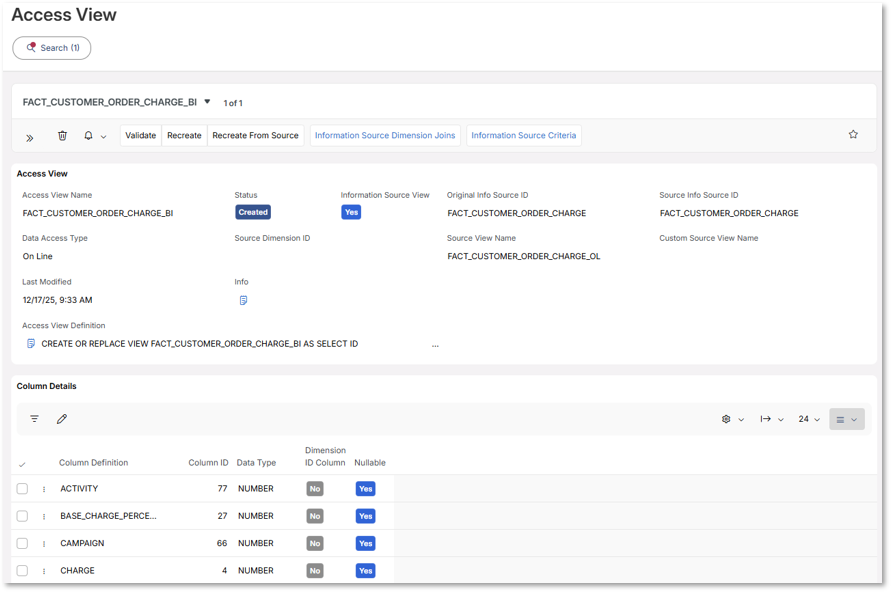Image resolution: width=891 pixels, height=592 pixels.
Task: Expand the chevron beside the export icon
Action: (x=781, y=420)
